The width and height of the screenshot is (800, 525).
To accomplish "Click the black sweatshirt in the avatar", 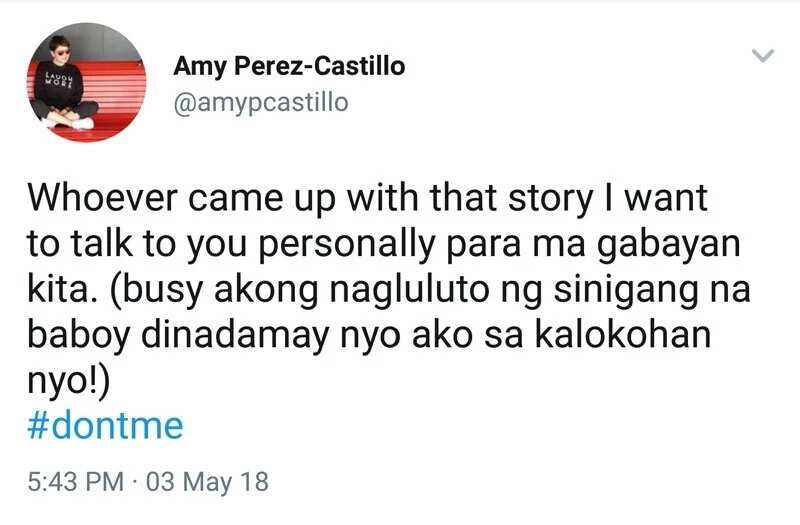I will pyautogui.click(x=59, y=84).
